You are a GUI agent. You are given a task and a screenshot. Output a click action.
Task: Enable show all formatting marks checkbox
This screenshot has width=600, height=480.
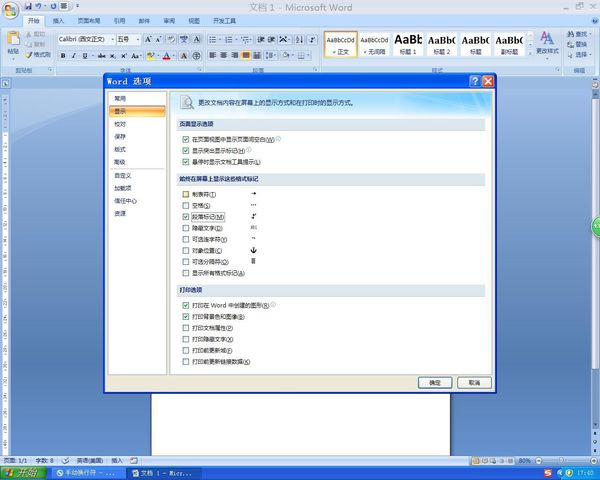186,273
